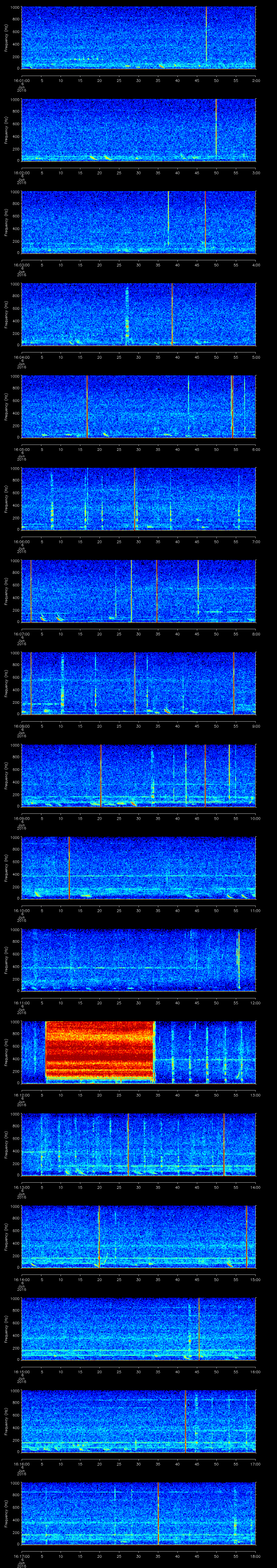
Task: Click the 16:15:00 start time label
Action: 21,1371
